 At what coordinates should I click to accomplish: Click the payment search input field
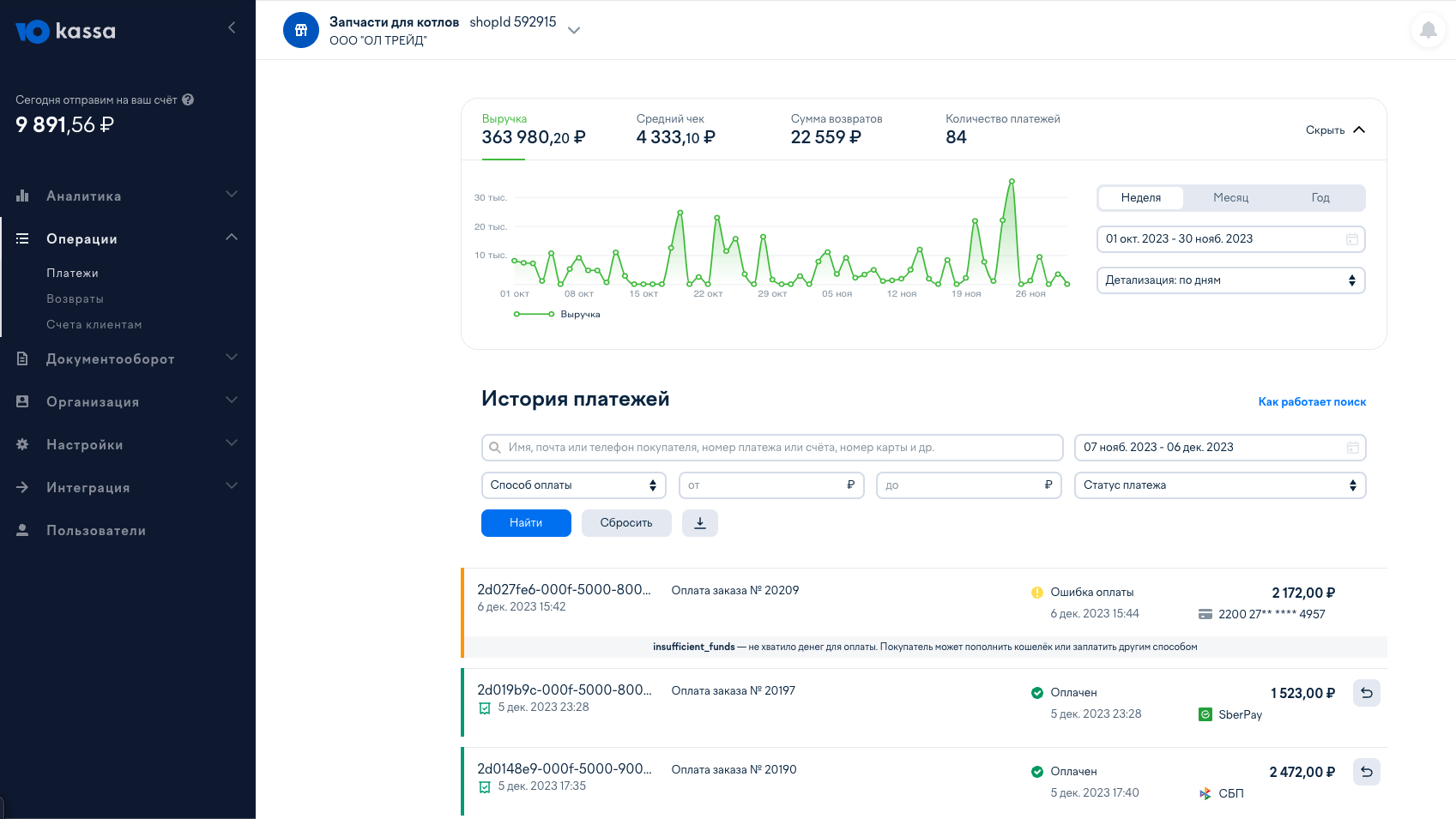pyautogui.click(x=772, y=448)
